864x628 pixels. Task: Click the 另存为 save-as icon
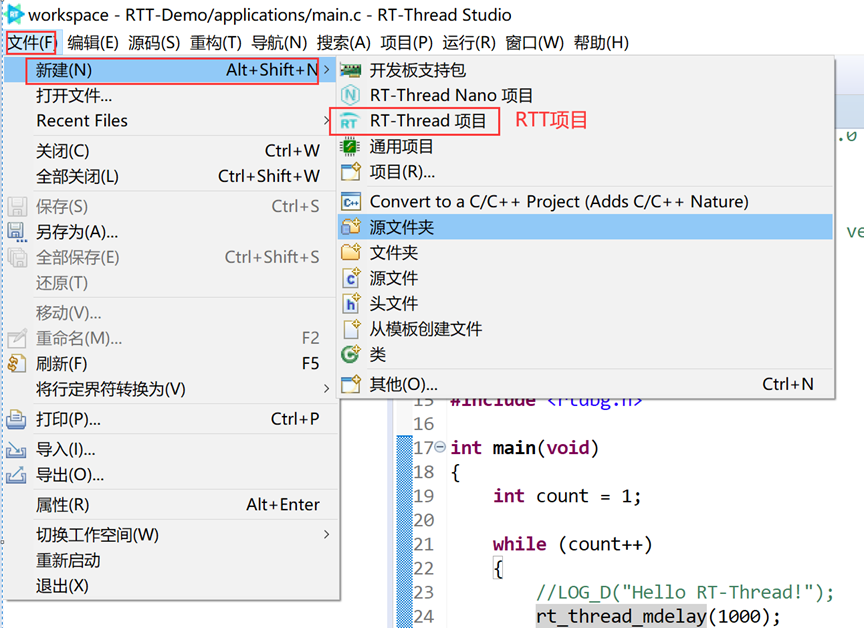pyautogui.click(x=17, y=232)
